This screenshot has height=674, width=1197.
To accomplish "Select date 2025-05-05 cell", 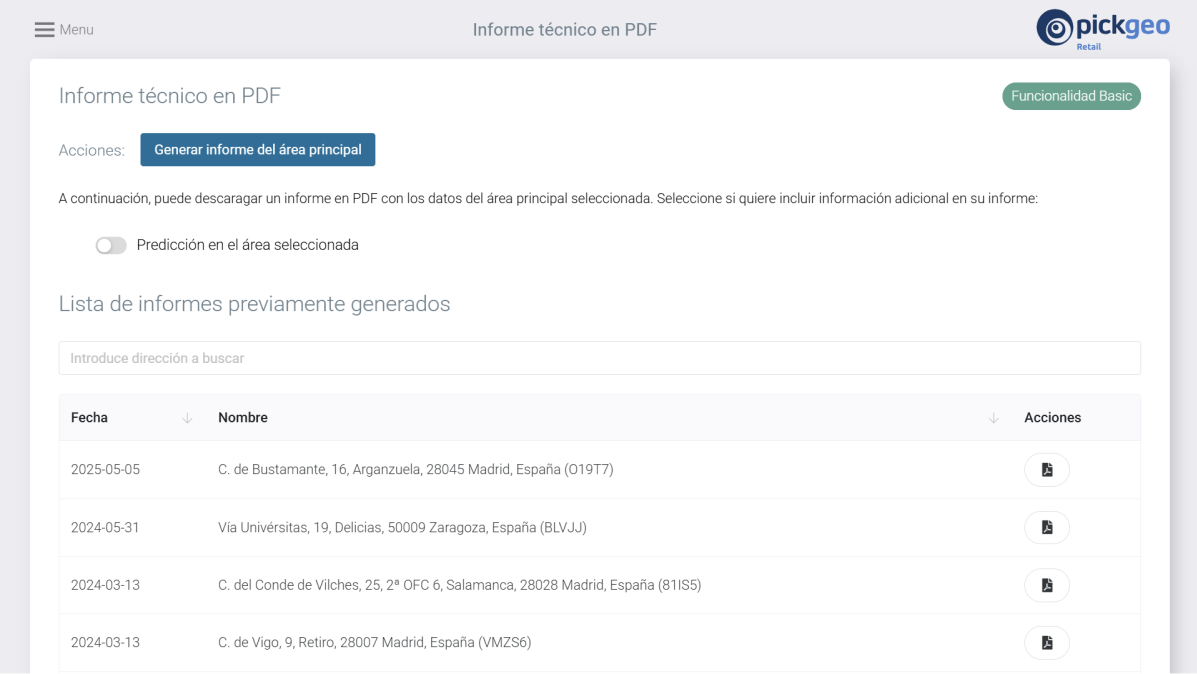I will point(105,469).
